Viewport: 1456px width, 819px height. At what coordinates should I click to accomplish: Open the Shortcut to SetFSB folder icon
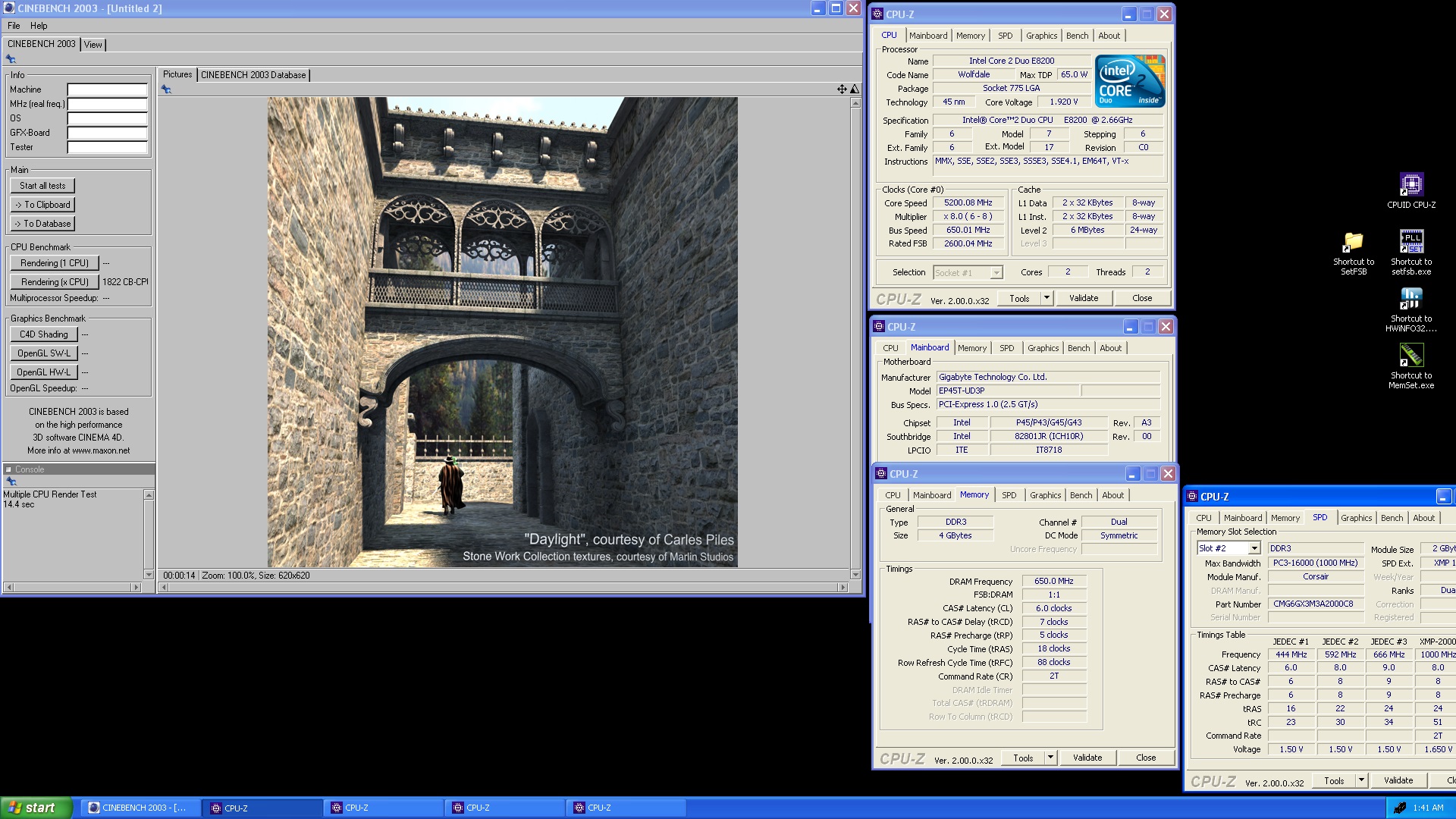1354,253
